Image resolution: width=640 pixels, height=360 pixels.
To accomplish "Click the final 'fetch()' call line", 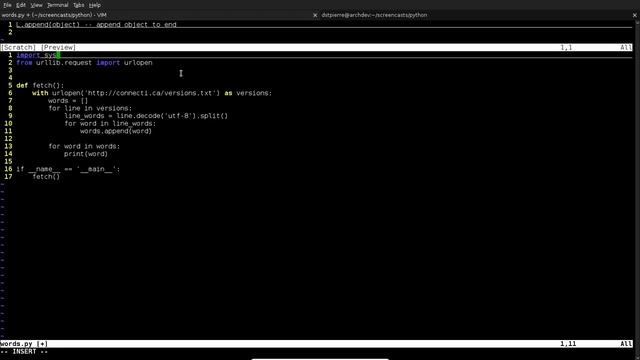I will click(46, 177).
